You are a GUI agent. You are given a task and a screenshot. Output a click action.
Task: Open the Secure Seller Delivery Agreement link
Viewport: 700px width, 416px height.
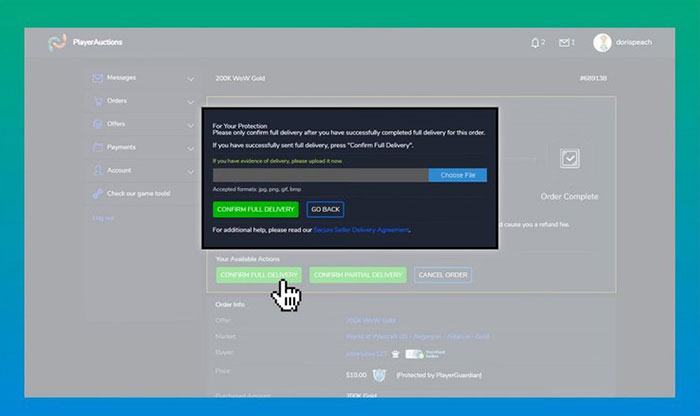(360, 230)
